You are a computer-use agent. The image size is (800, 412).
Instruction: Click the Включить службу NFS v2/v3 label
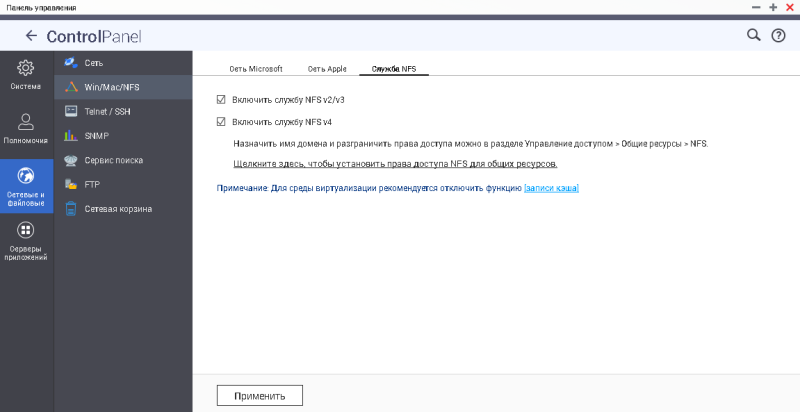tap(288, 100)
